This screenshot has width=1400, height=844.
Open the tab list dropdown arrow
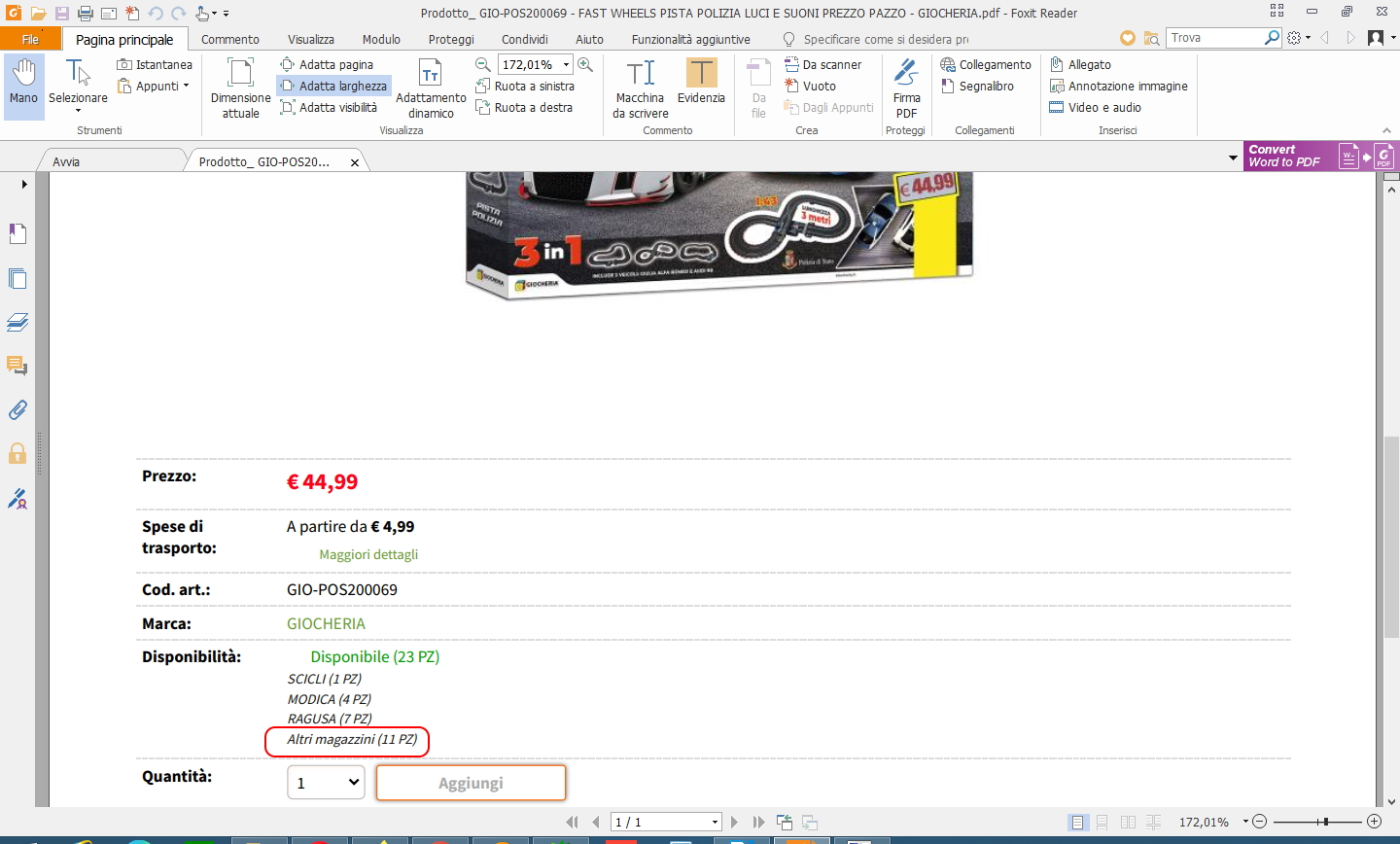1234,158
